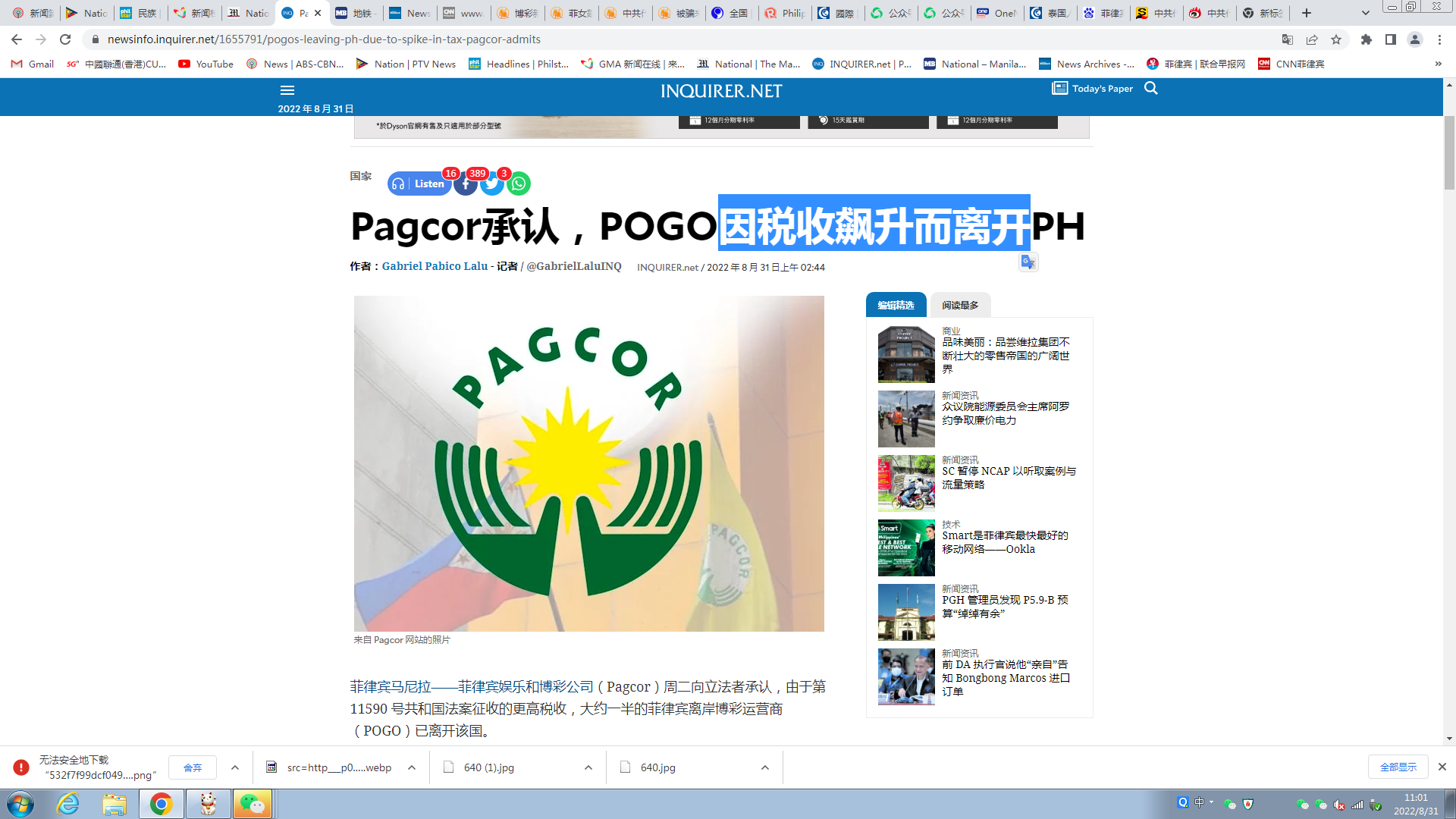Open a new browser tab

point(1307,13)
